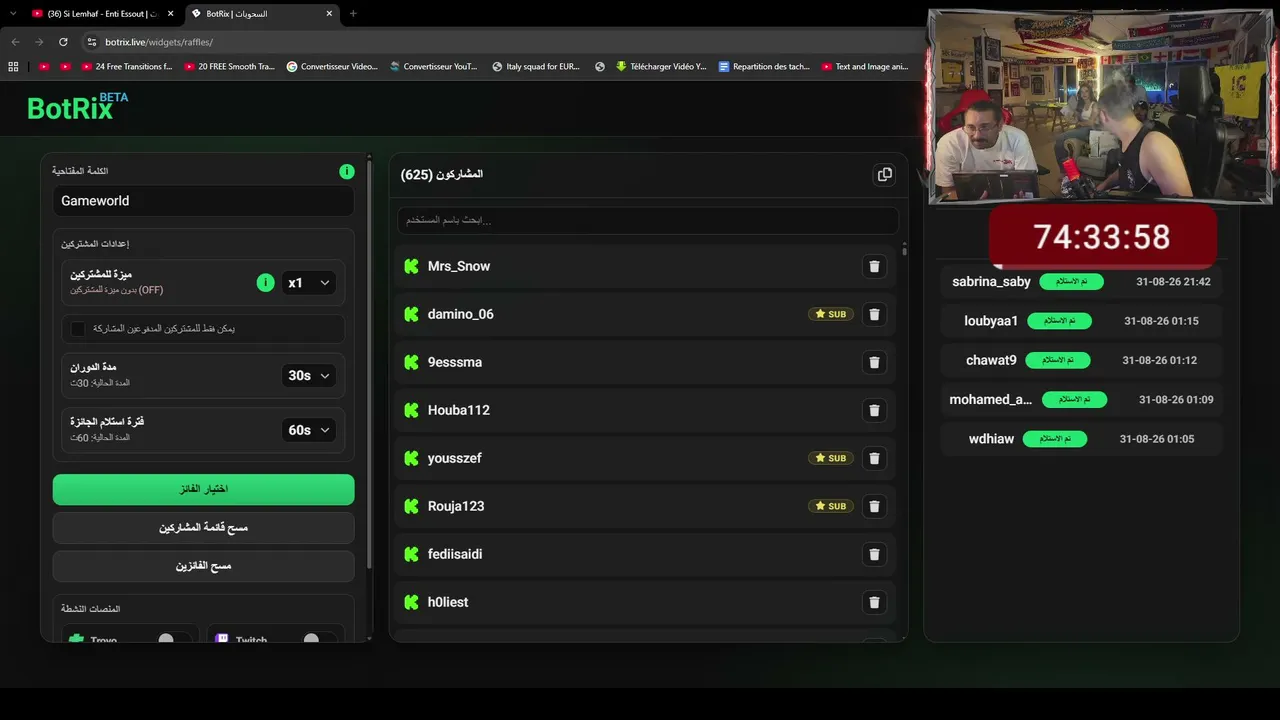Click the received status badge beside mohamed_a...

(x=1074, y=399)
